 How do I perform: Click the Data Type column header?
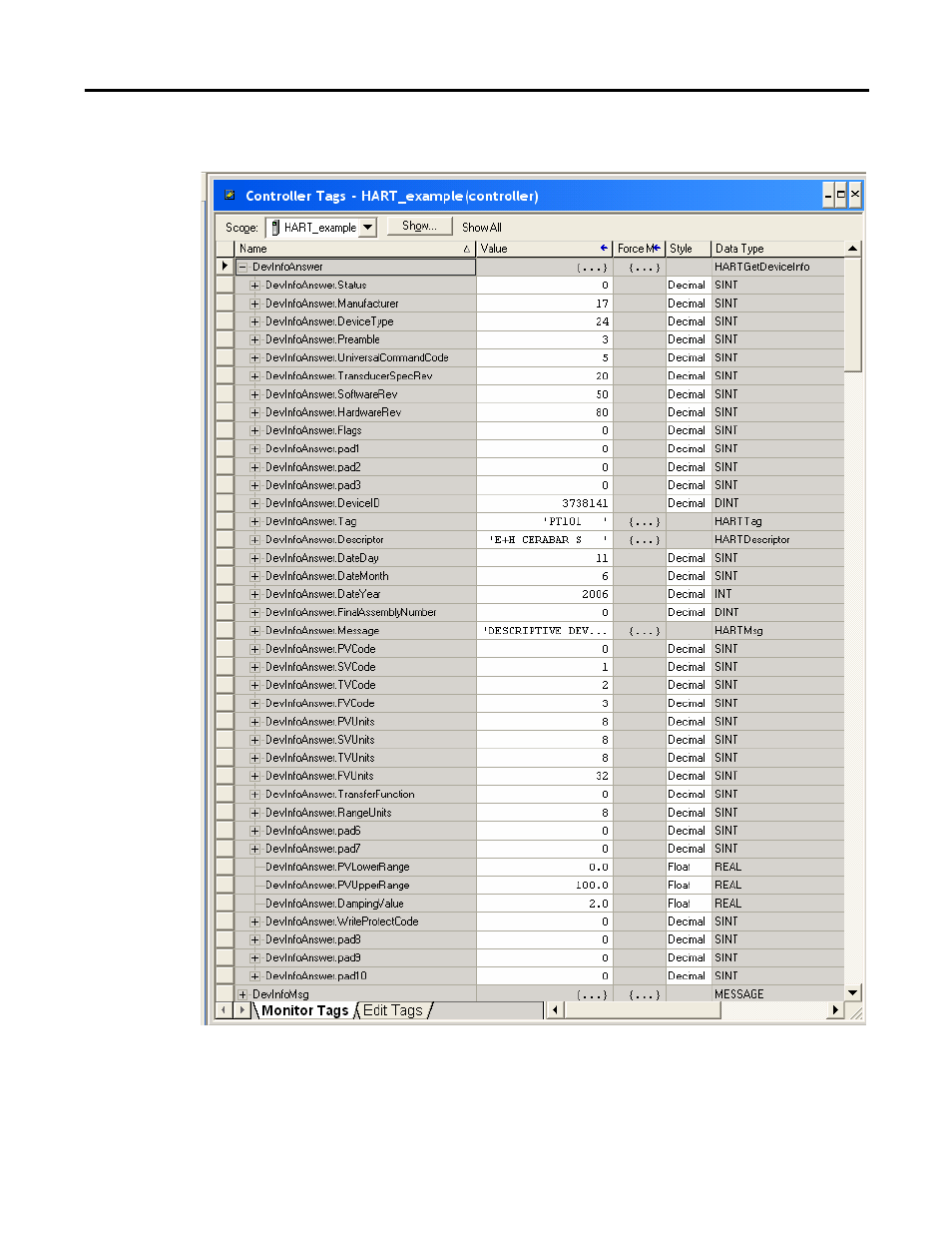776,249
